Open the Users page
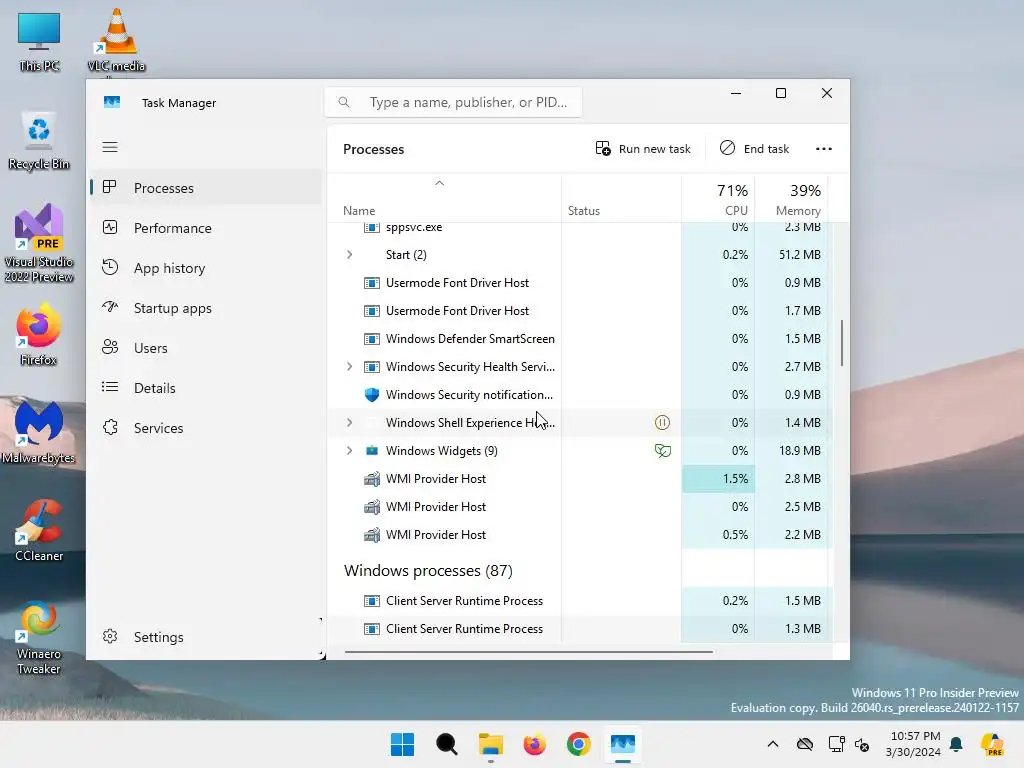1024x768 pixels. pyautogui.click(x=206, y=348)
